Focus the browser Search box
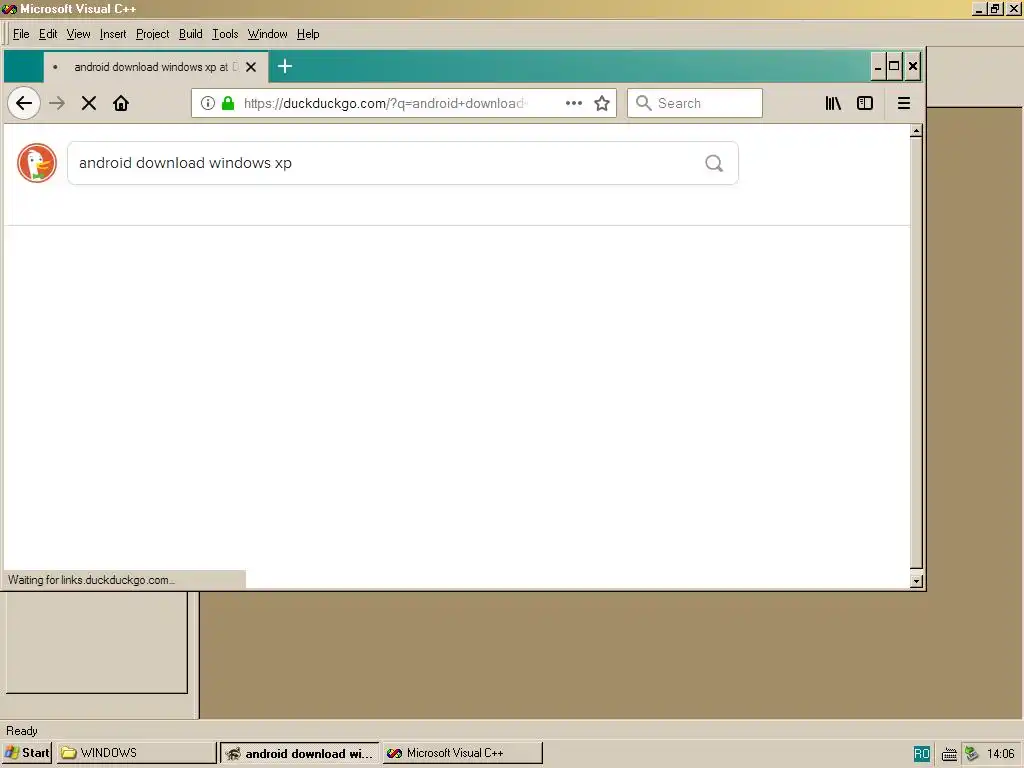This screenshot has height=768, width=1024. 695,103
